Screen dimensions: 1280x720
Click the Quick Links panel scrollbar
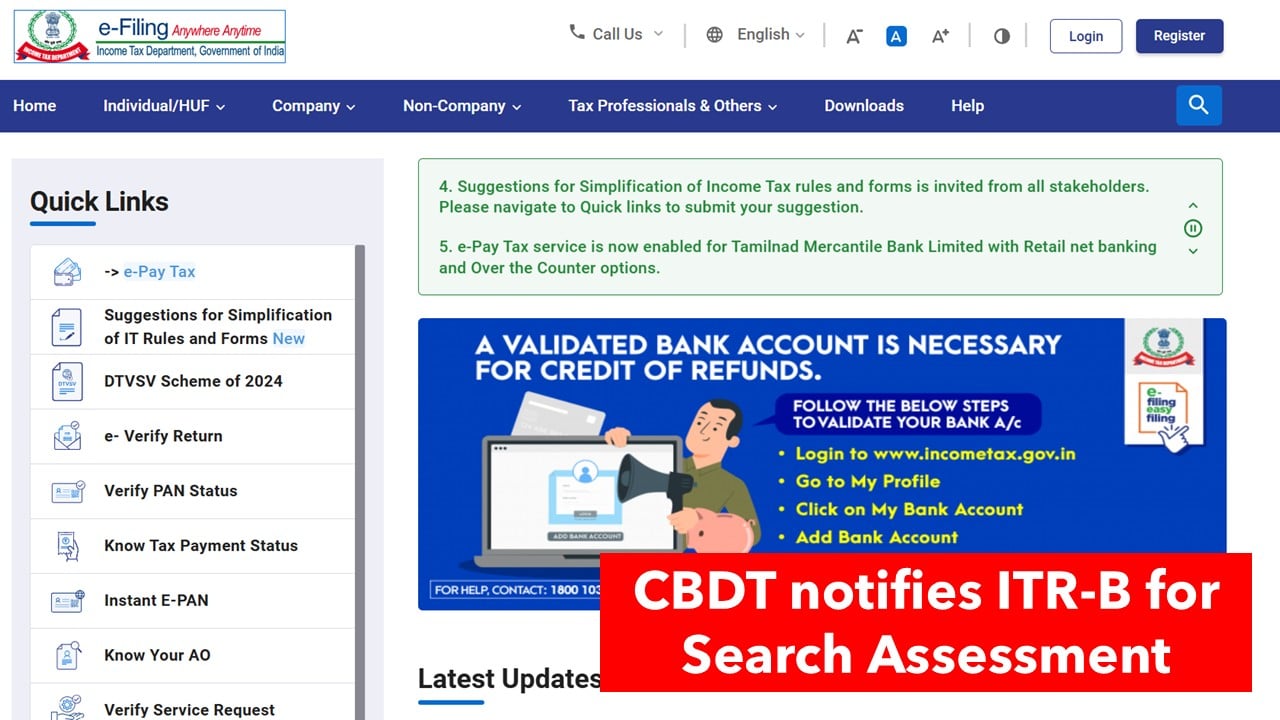pyautogui.click(x=360, y=482)
